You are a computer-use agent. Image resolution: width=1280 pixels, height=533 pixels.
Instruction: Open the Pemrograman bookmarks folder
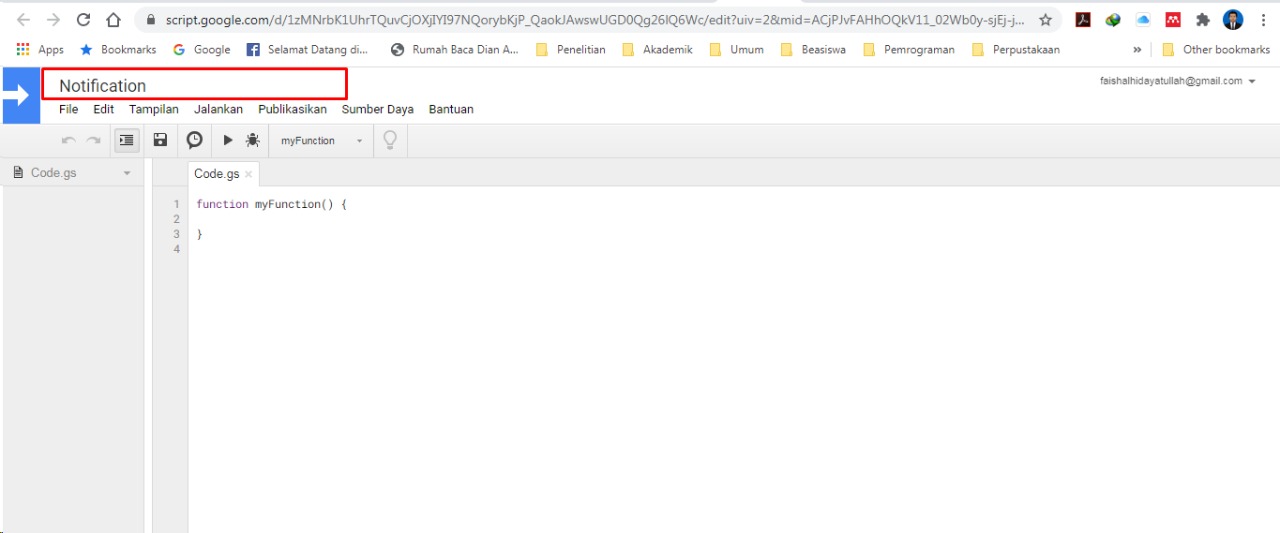[x=908, y=50]
